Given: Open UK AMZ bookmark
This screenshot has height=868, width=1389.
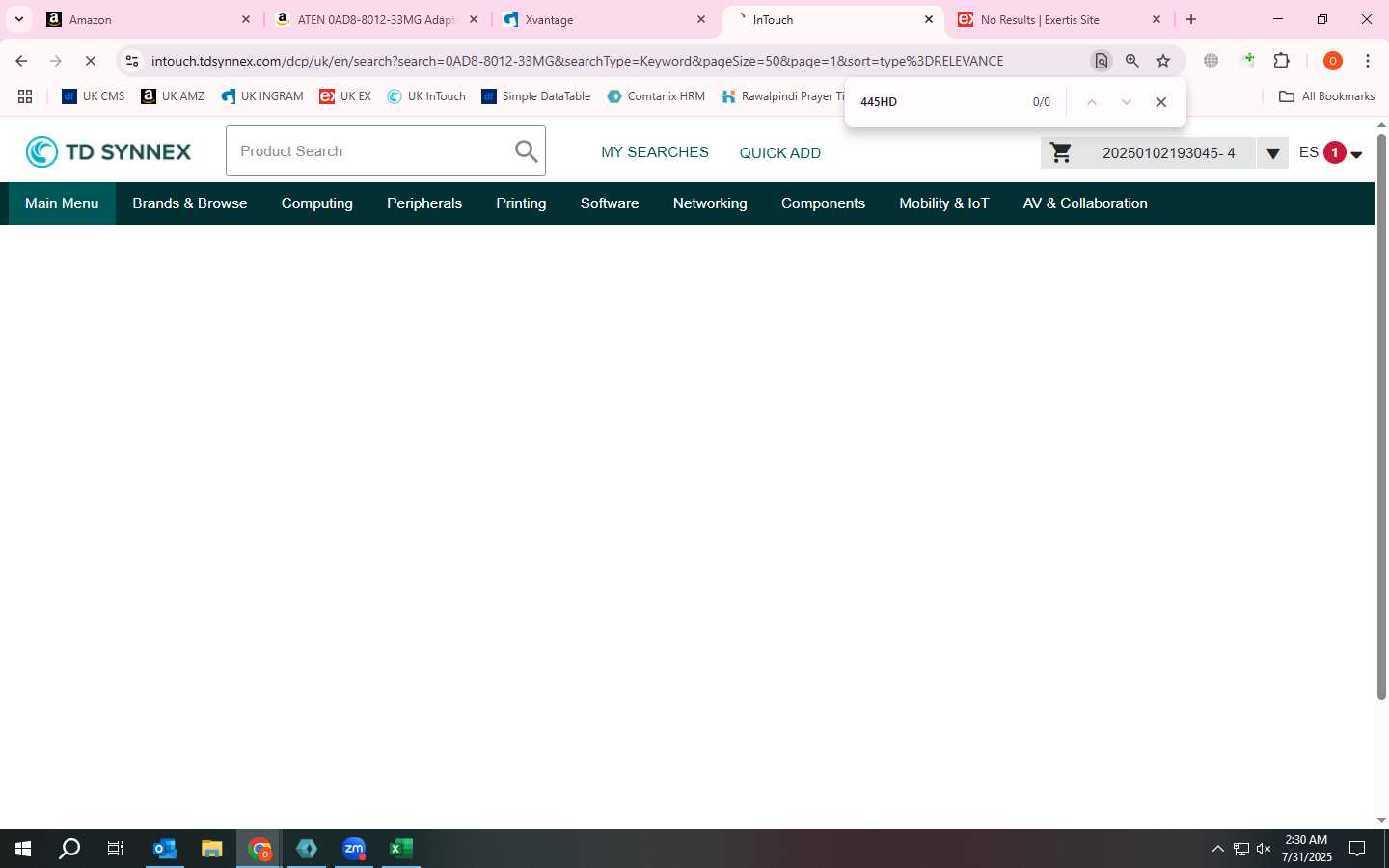Looking at the screenshot, I should (173, 96).
